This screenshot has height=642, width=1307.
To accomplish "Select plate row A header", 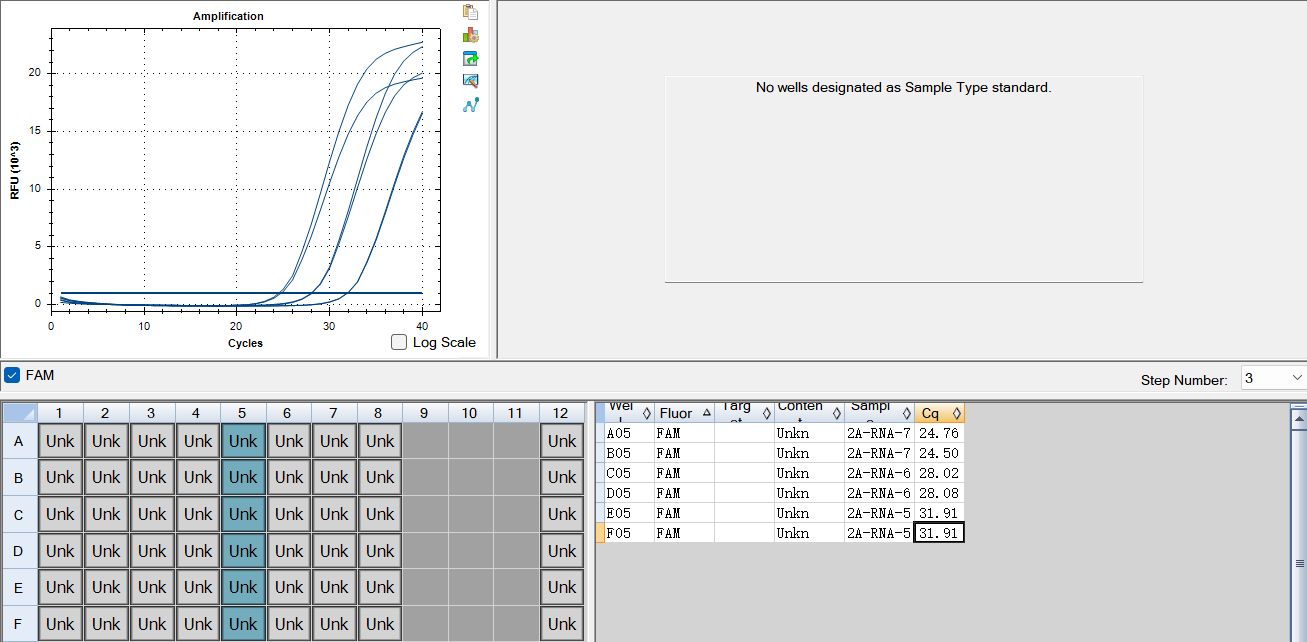I will tap(19, 441).
